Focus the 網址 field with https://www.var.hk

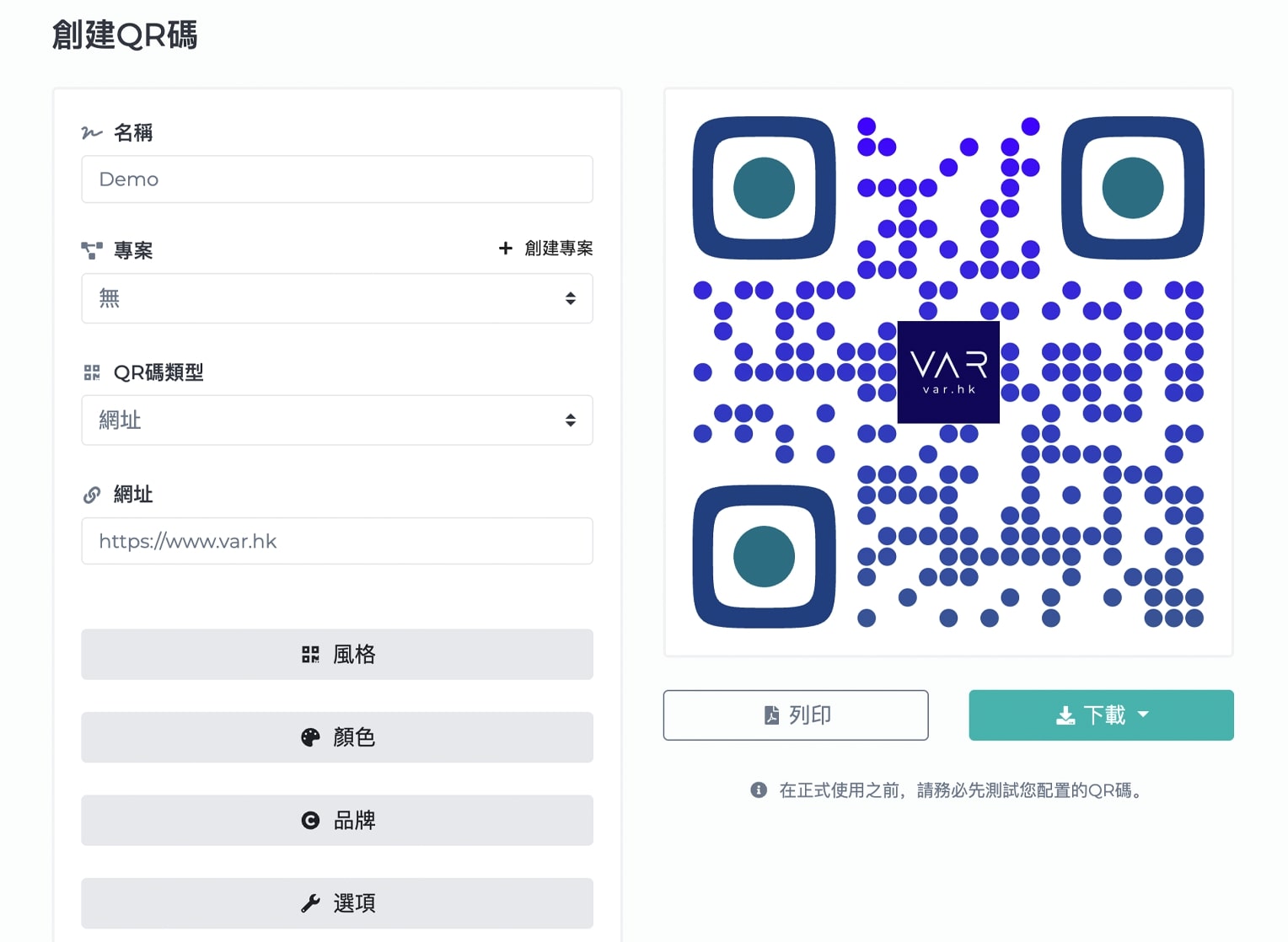click(x=337, y=541)
